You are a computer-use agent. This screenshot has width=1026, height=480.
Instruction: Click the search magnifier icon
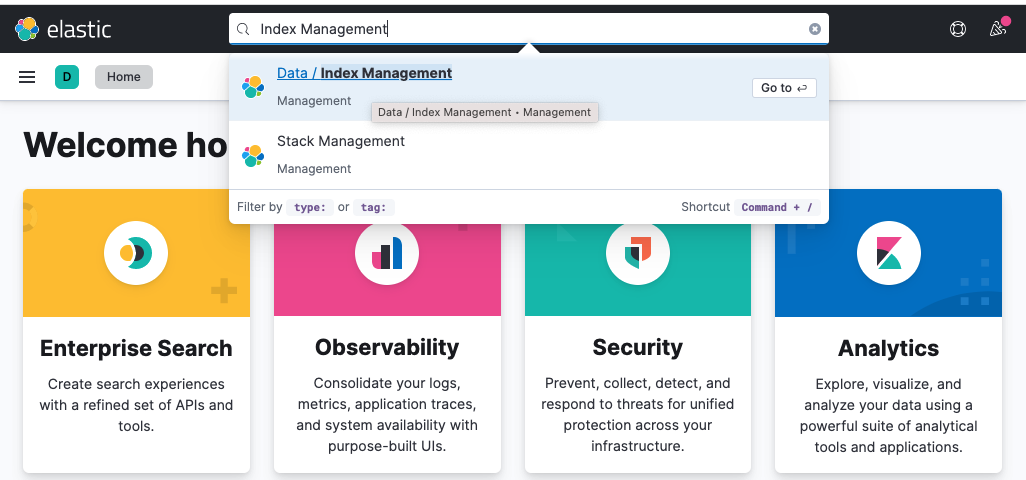(243, 29)
